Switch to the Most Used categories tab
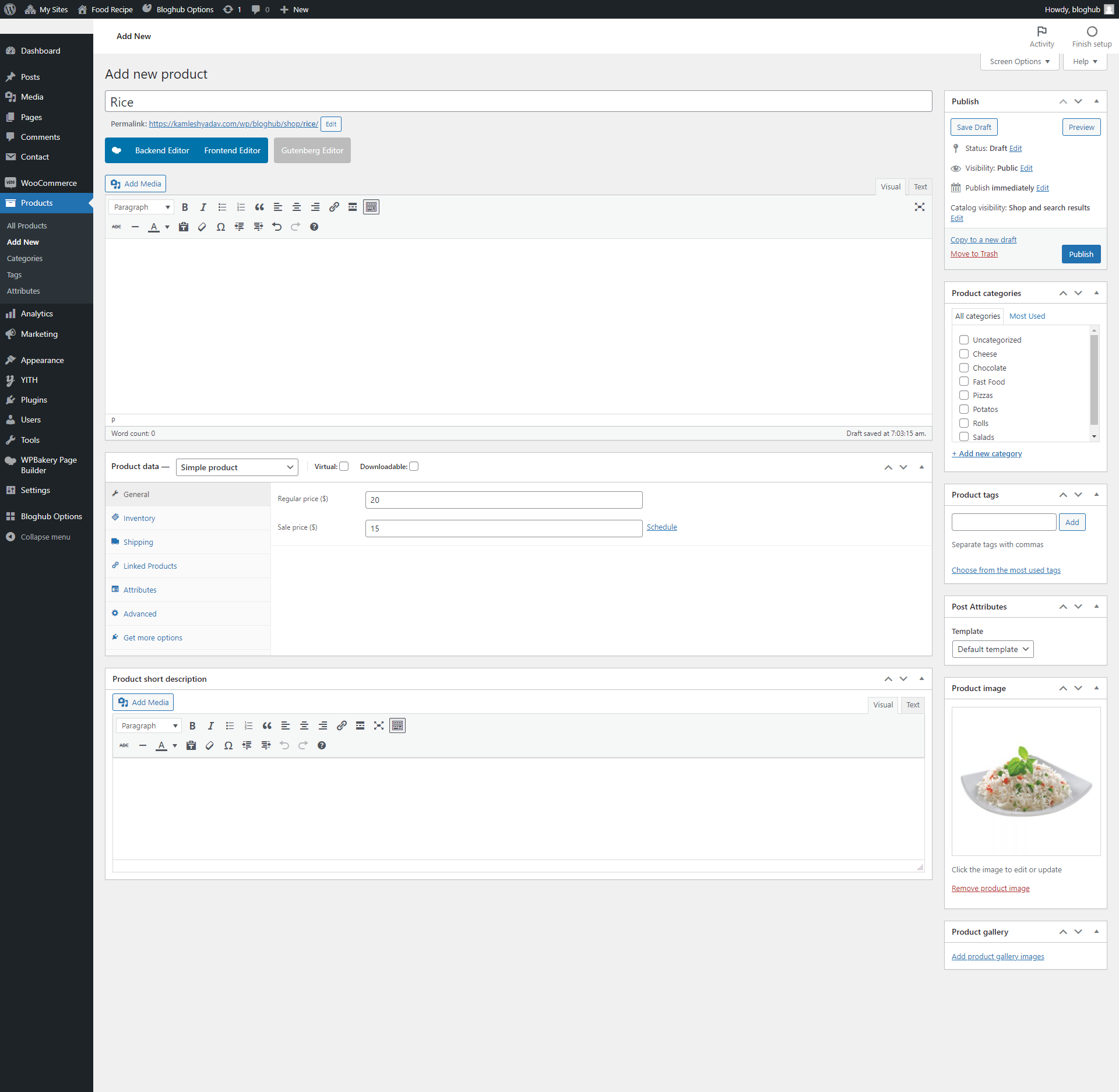 click(x=1027, y=316)
